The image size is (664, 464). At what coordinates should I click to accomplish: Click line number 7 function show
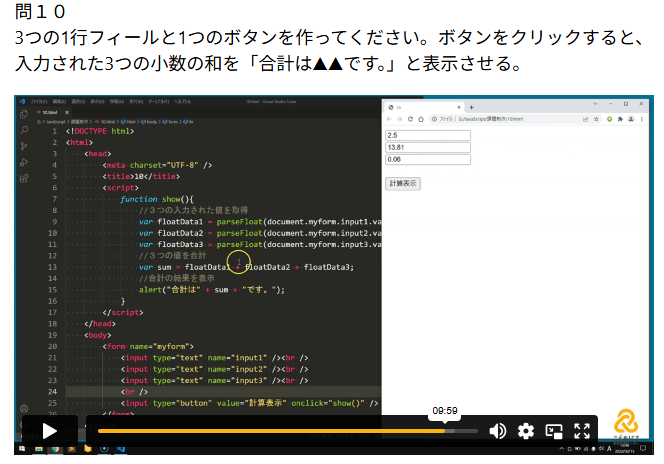(x=54, y=199)
